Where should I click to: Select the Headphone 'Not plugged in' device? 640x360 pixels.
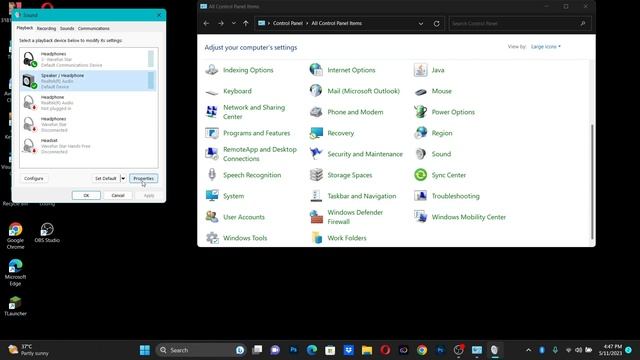coord(88,102)
